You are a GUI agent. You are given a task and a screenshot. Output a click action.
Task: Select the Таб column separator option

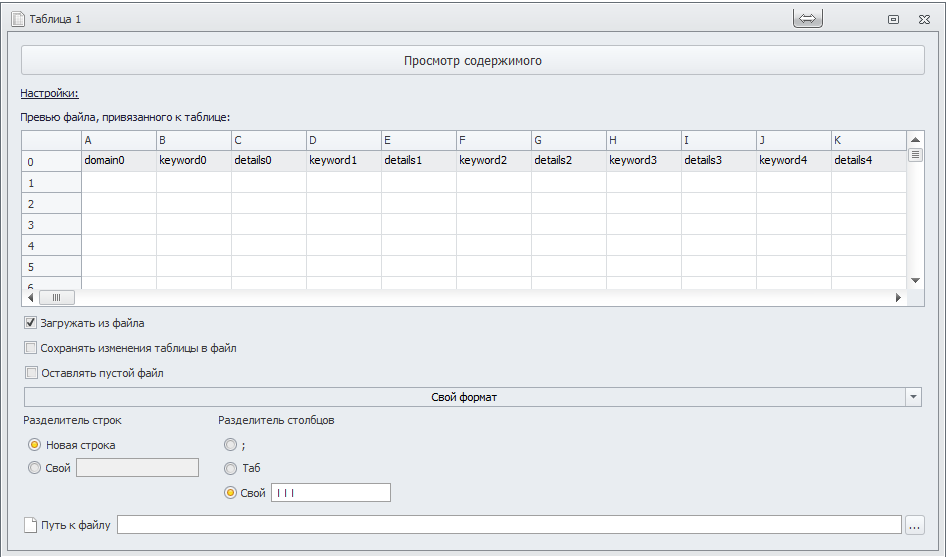[230, 468]
